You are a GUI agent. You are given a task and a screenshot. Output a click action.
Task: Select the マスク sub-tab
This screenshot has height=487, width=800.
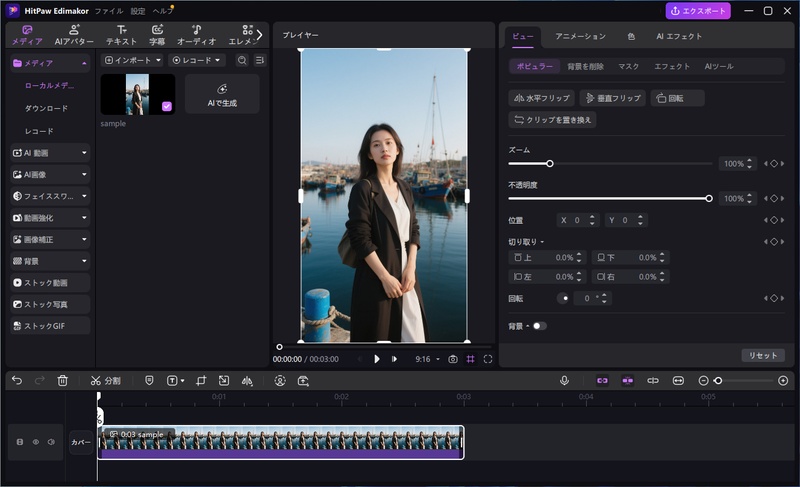[628, 66]
